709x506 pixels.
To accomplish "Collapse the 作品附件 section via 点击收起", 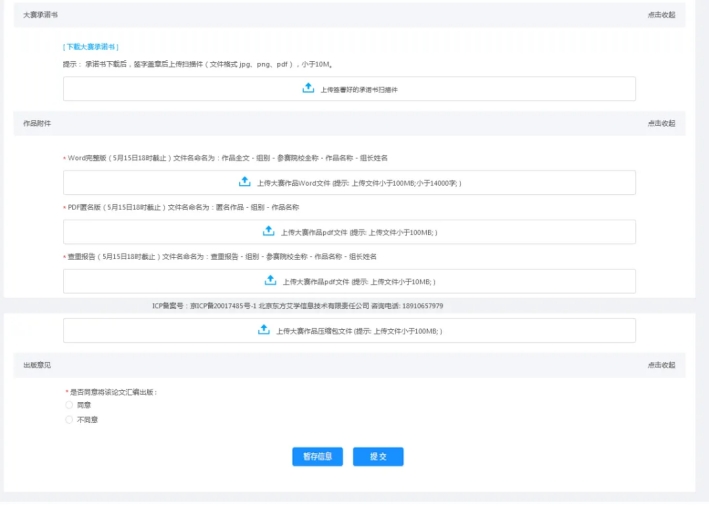I will pyautogui.click(x=660, y=124).
